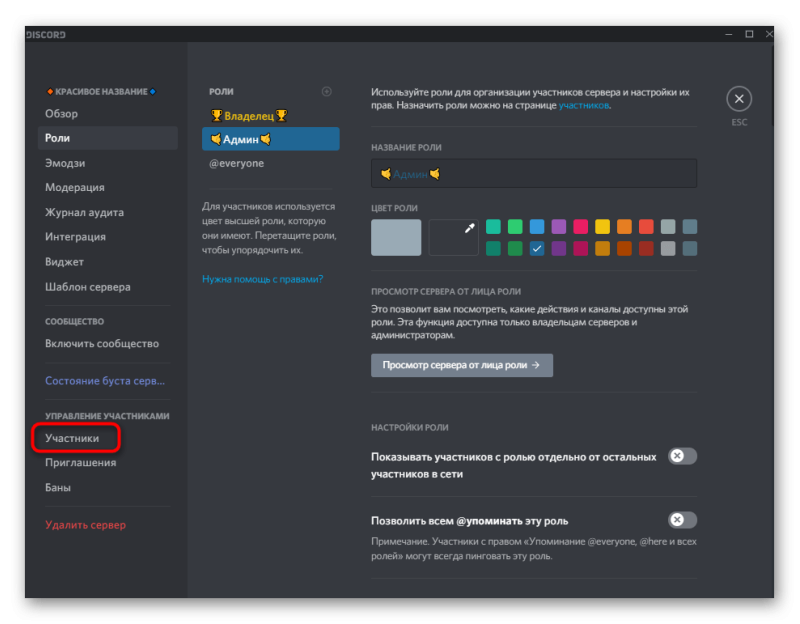The height and width of the screenshot is (624, 800).
Task: Open Журнал аудита in the sidebar
Action: [x=108, y=212]
